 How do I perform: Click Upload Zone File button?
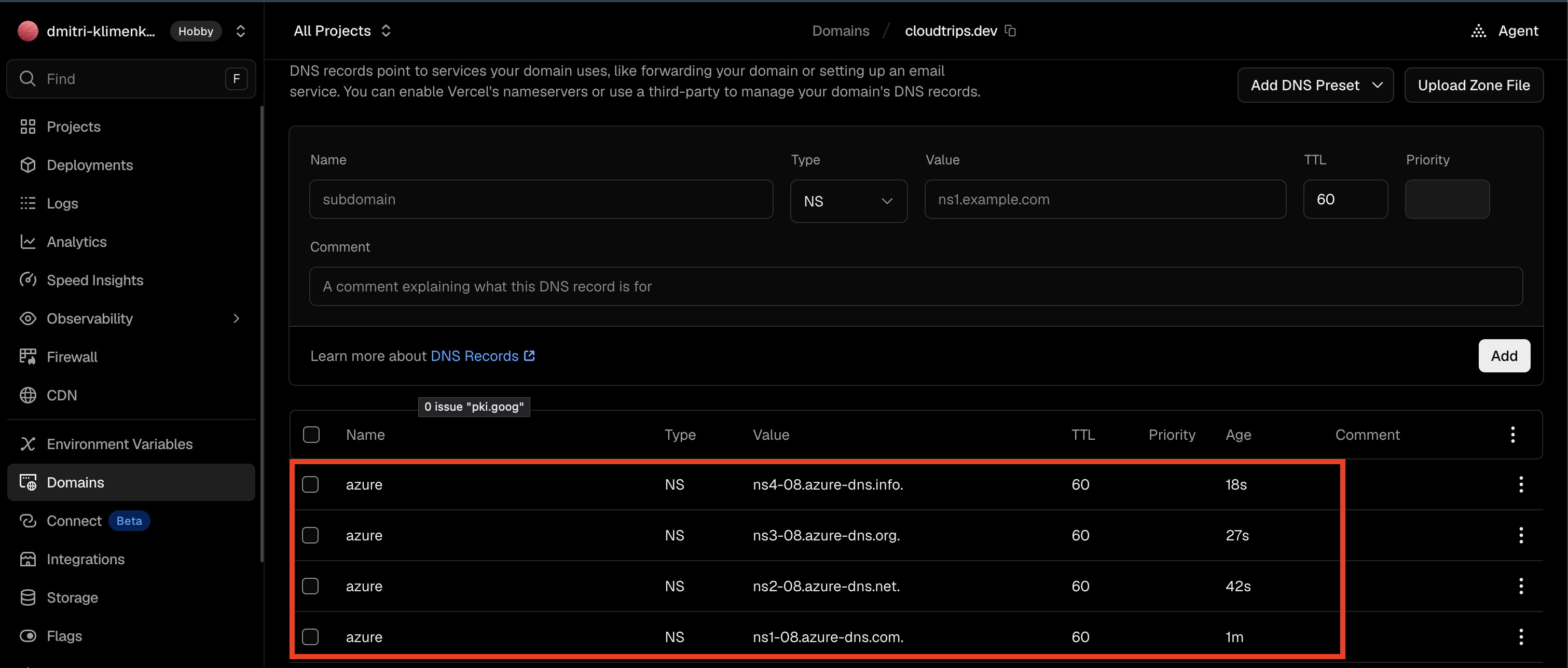pos(1473,85)
